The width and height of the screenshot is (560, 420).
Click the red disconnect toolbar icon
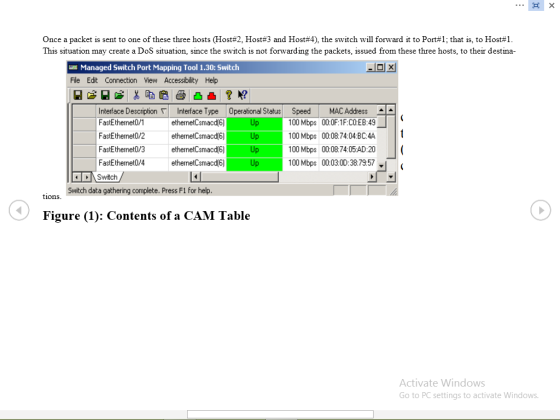pos(212,95)
